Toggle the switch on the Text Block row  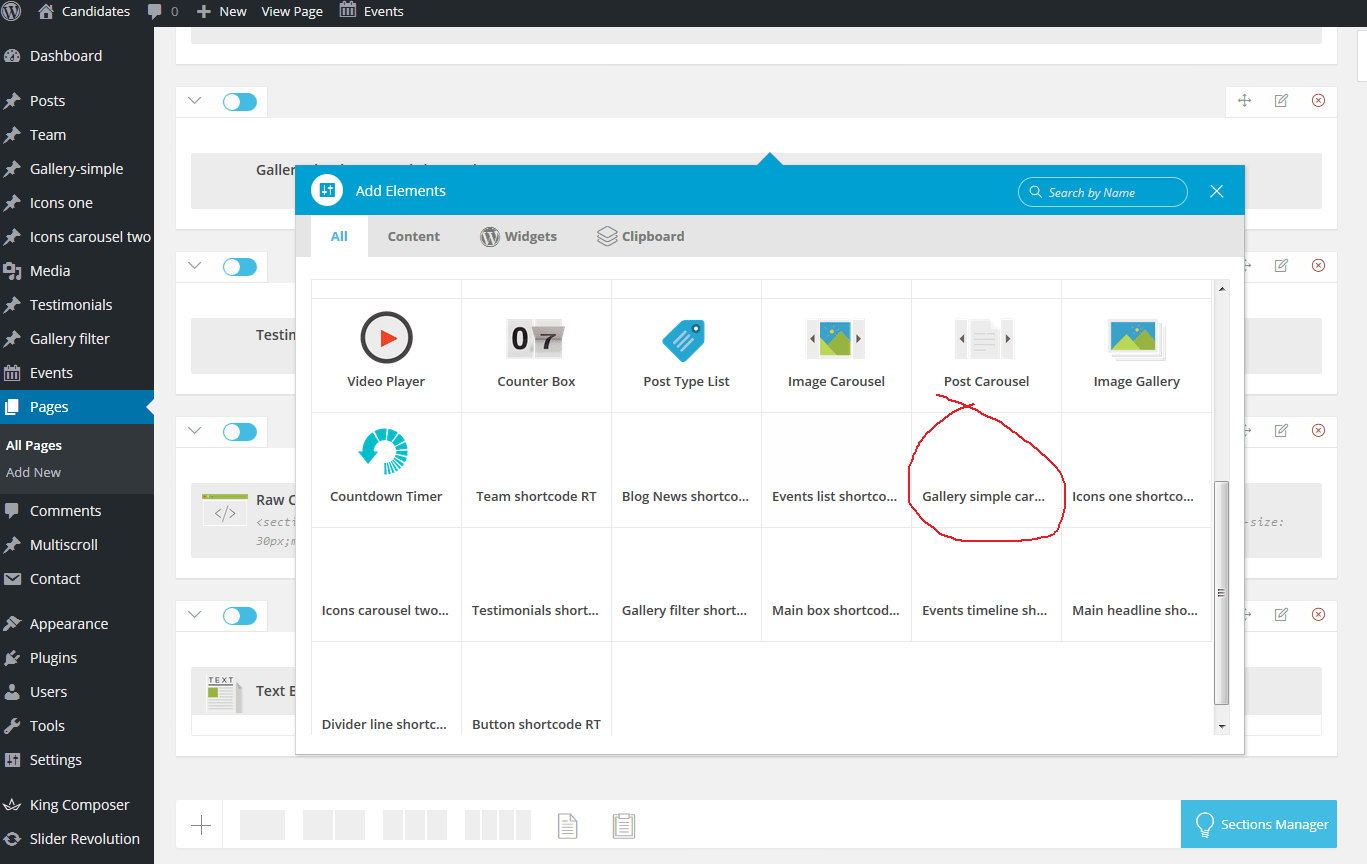tap(240, 616)
